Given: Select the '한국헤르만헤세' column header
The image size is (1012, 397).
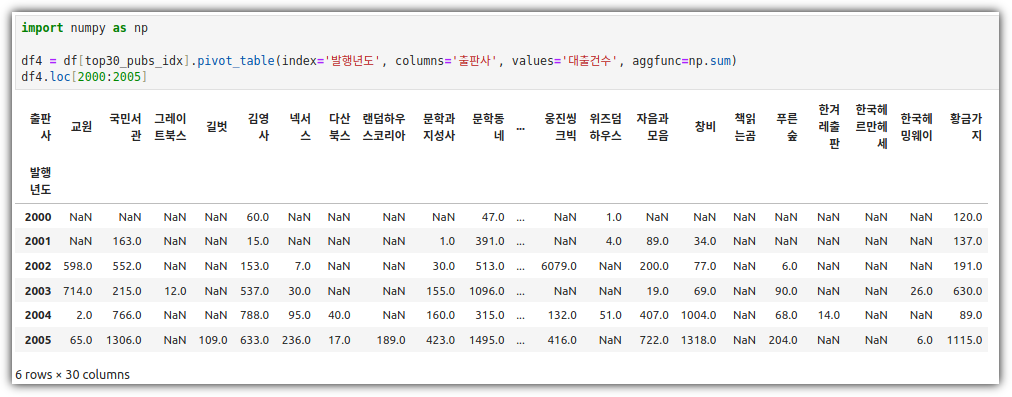Looking at the screenshot, I should pyautogui.click(x=871, y=127).
